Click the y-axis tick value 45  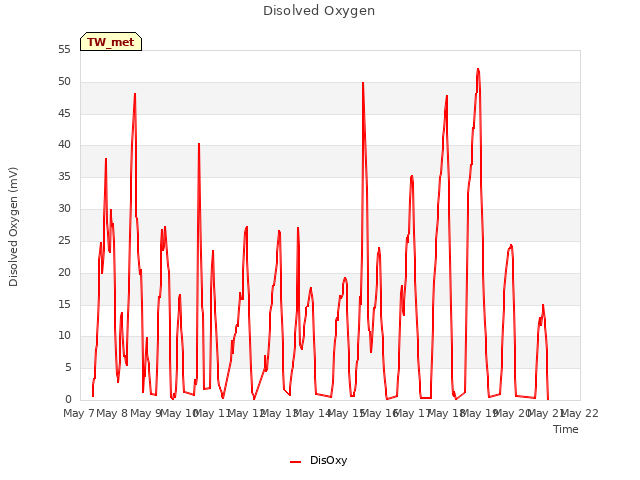[64, 113]
